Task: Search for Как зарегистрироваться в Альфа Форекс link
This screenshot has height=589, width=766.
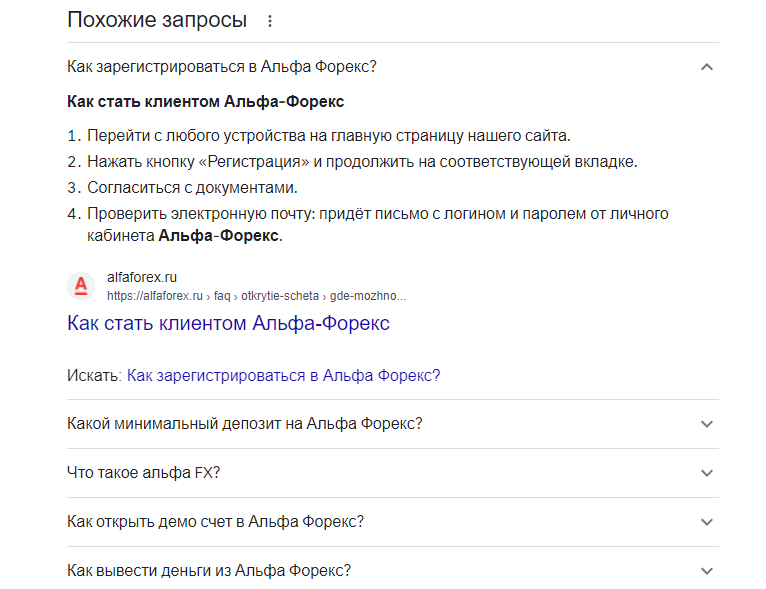Action: tap(283, 376)
